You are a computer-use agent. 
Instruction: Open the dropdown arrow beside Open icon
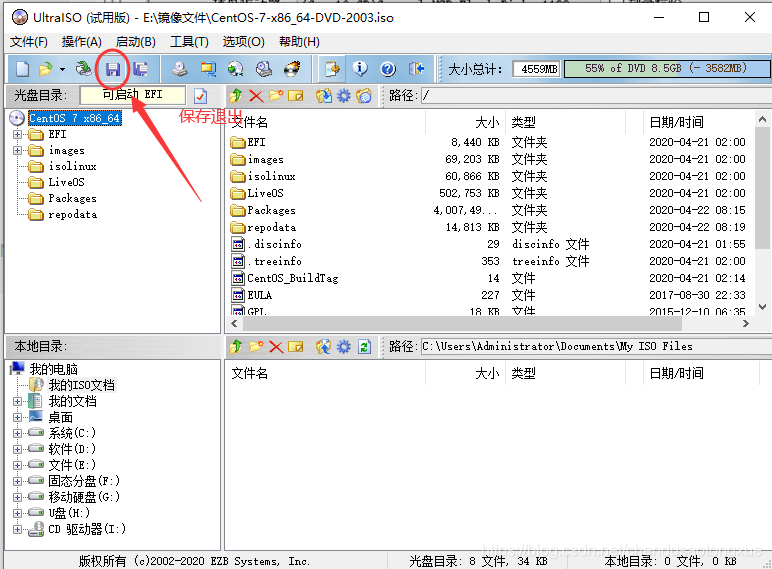pyautogui.click(x=62, y=69)
